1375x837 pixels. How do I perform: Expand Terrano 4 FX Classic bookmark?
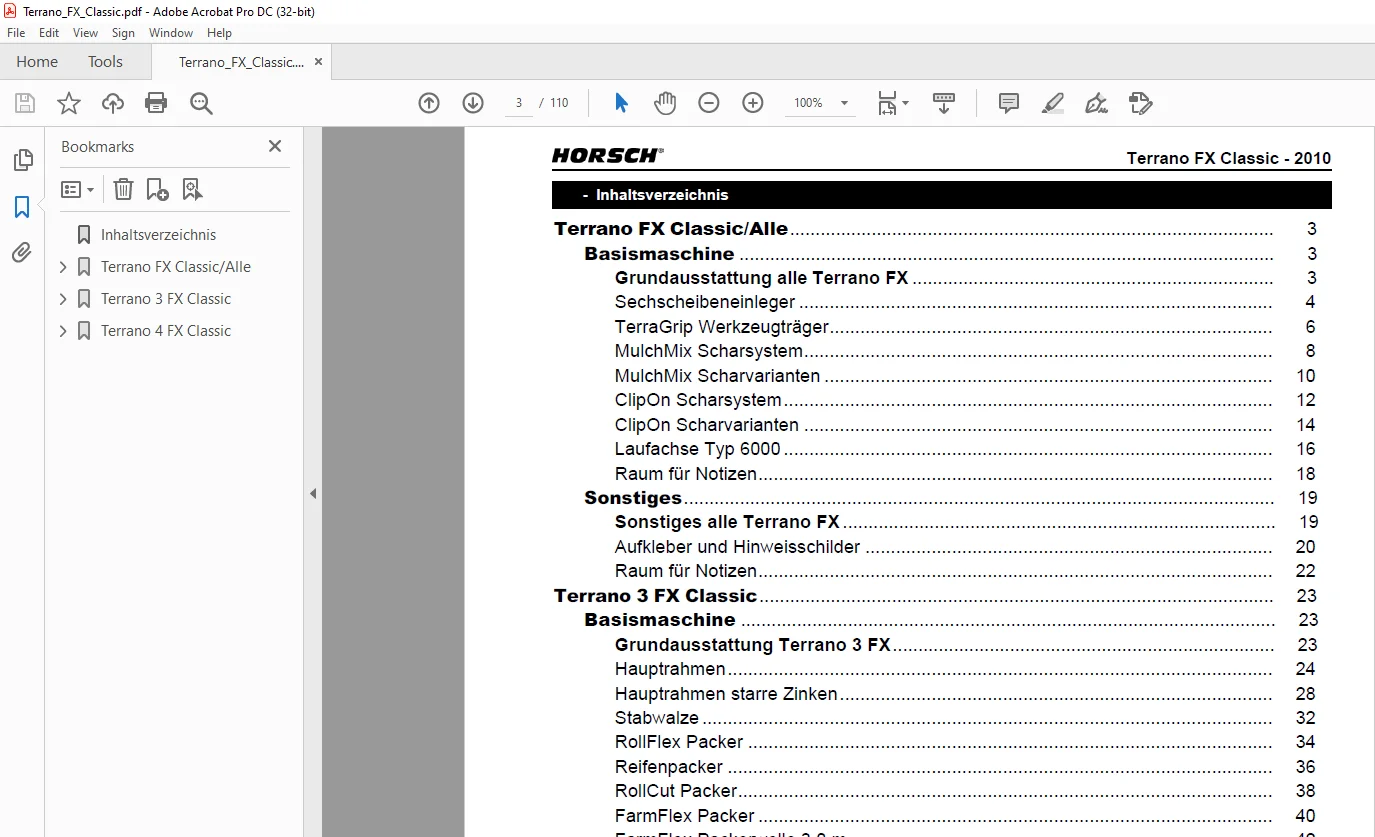(x=63, y=331)
